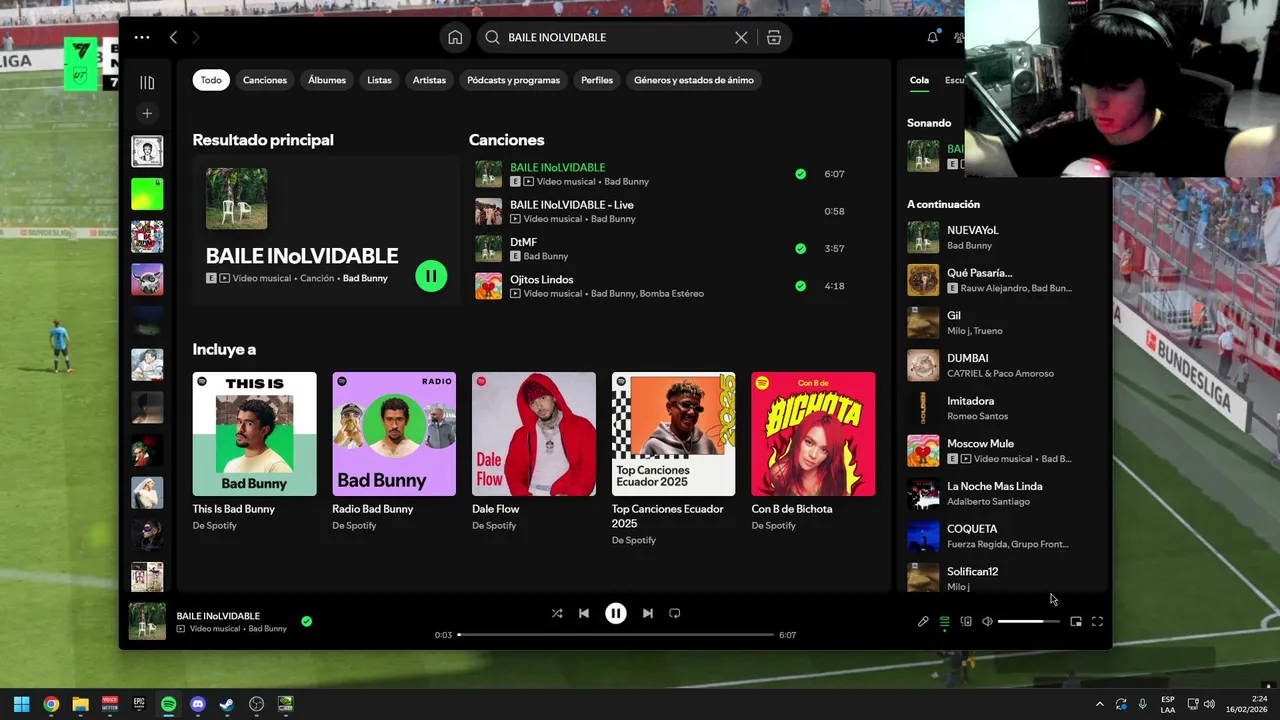The image size is (1280, 720).
Task: Select the Álbumes filter
Action: 327,80
